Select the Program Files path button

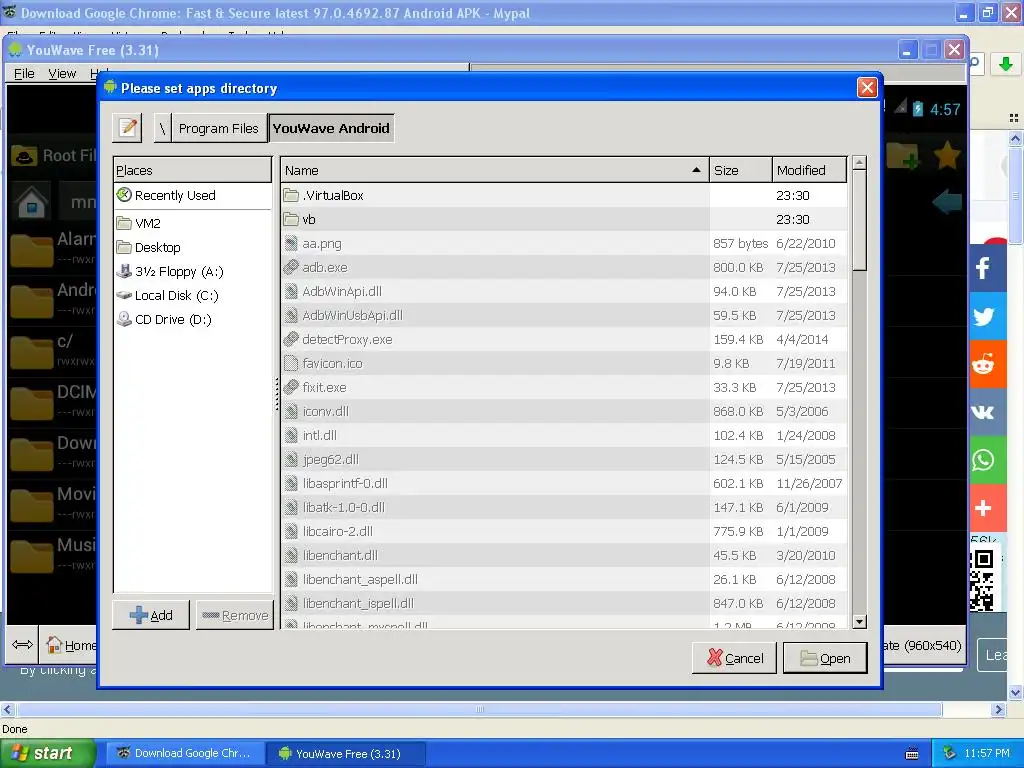point(218,128)
